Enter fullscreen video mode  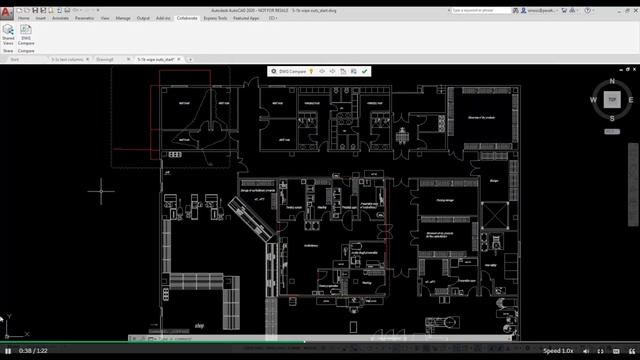click(600, 351)
